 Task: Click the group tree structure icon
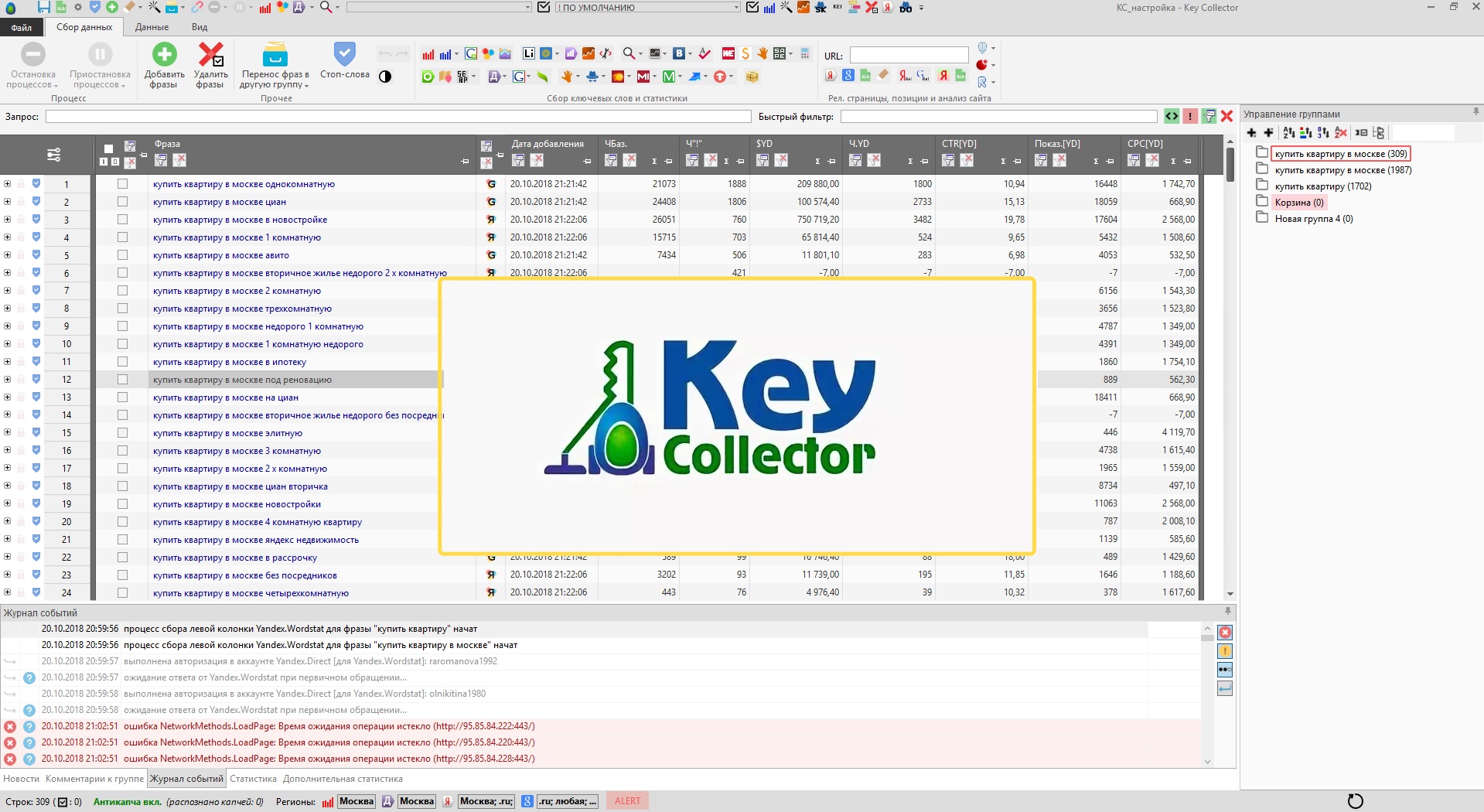tap(1379, 133)
